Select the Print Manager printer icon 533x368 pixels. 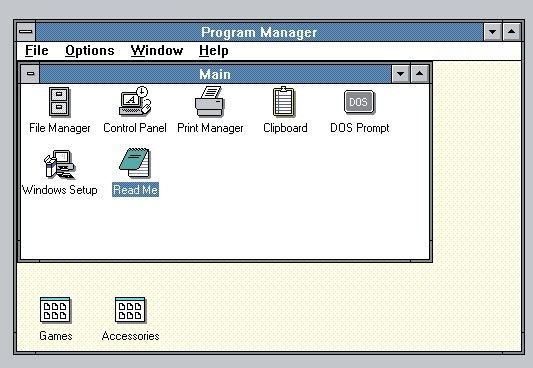[210, 101]
